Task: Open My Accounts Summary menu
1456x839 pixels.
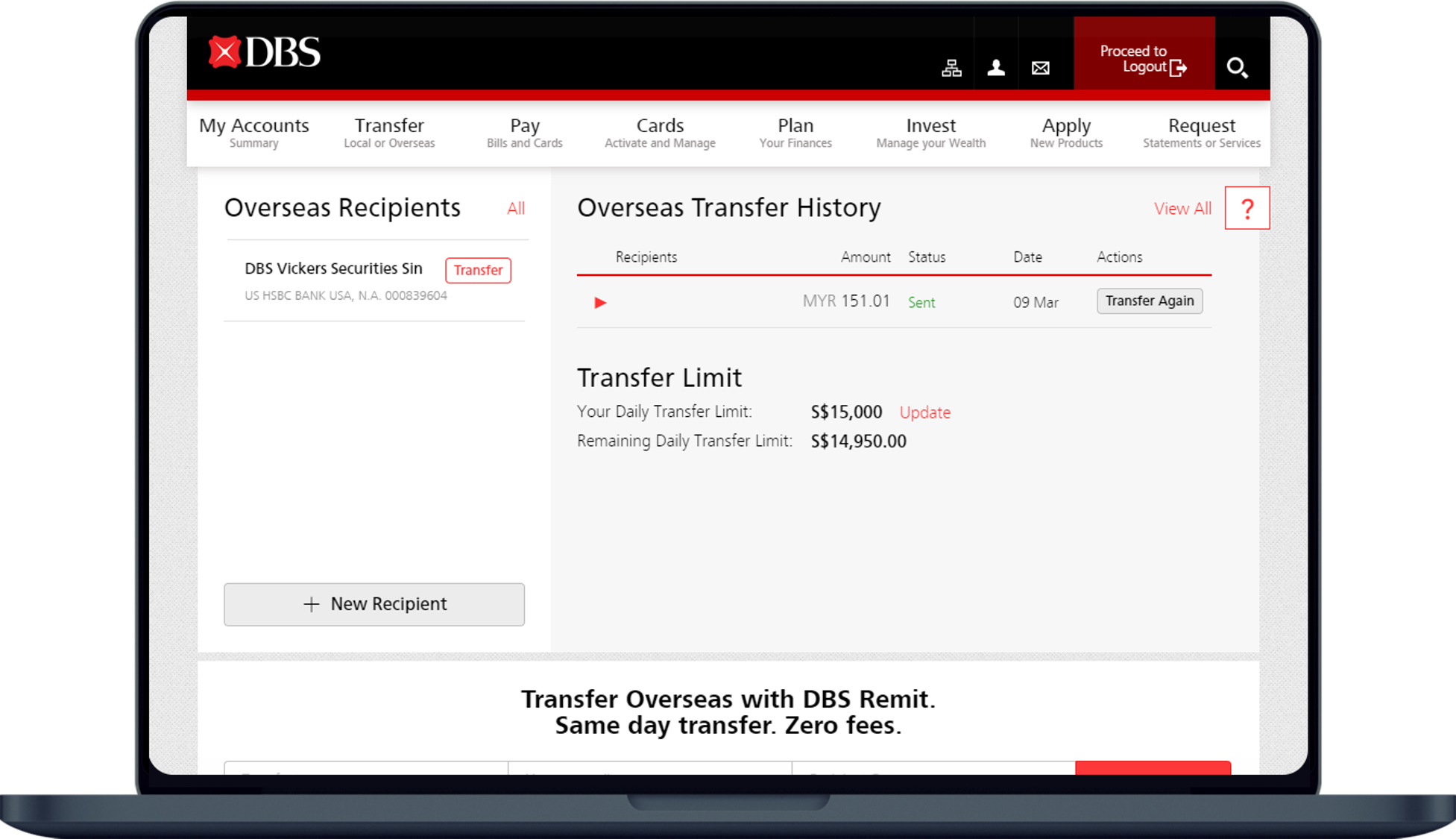Action: click(254, 133)
